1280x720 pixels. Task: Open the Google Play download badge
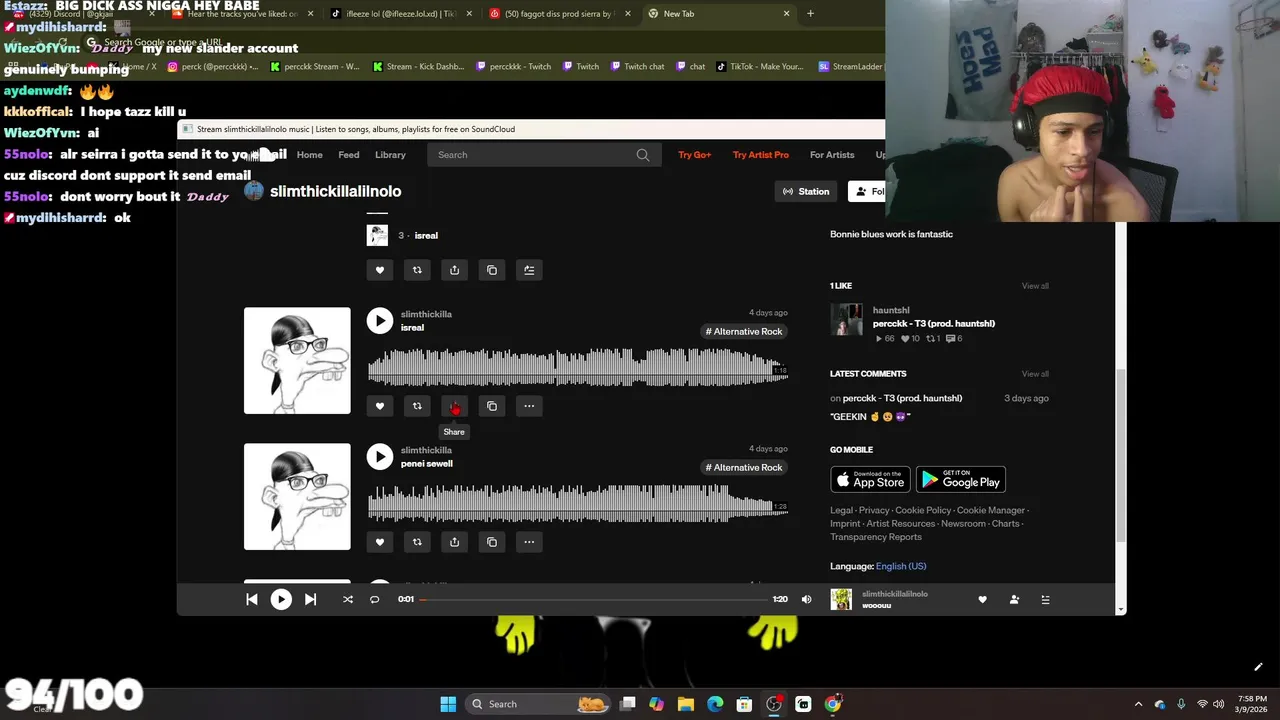click(961, 479)
